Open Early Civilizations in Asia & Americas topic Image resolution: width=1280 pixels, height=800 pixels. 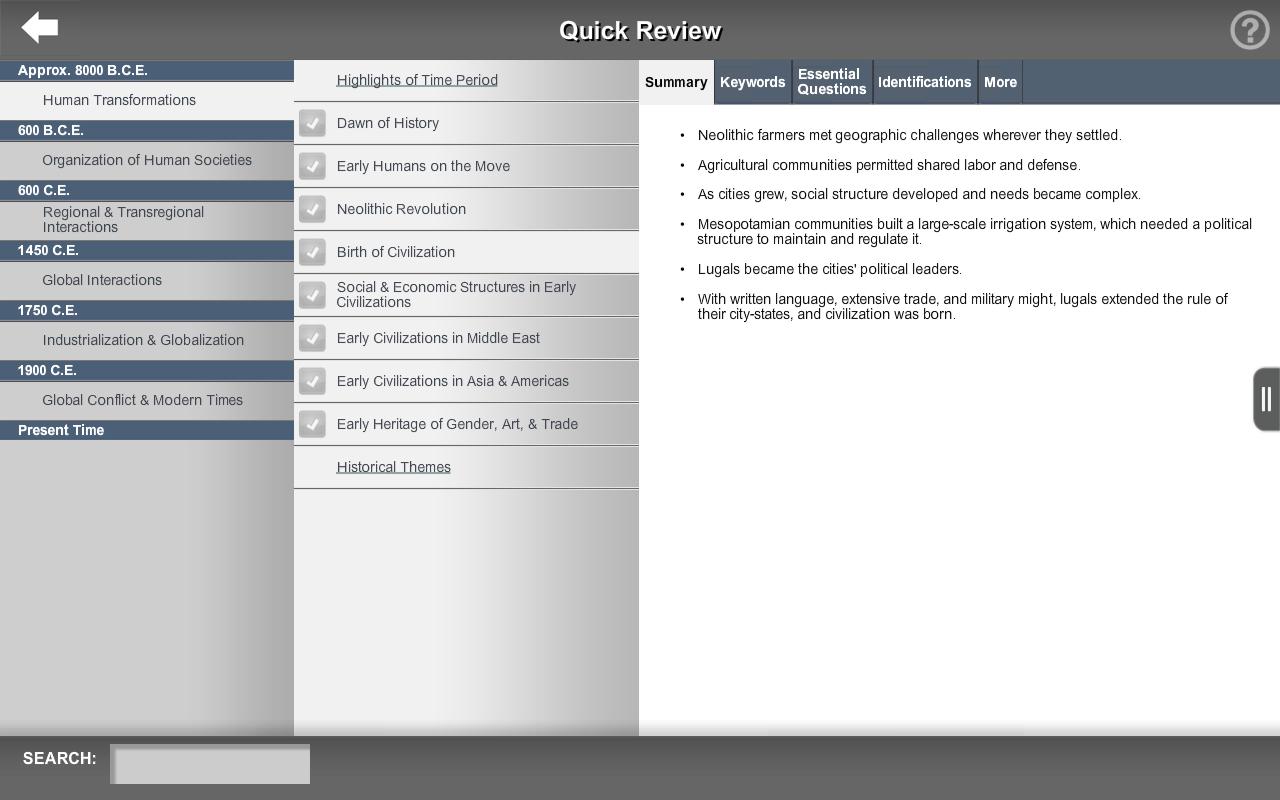tap(452, 381)
